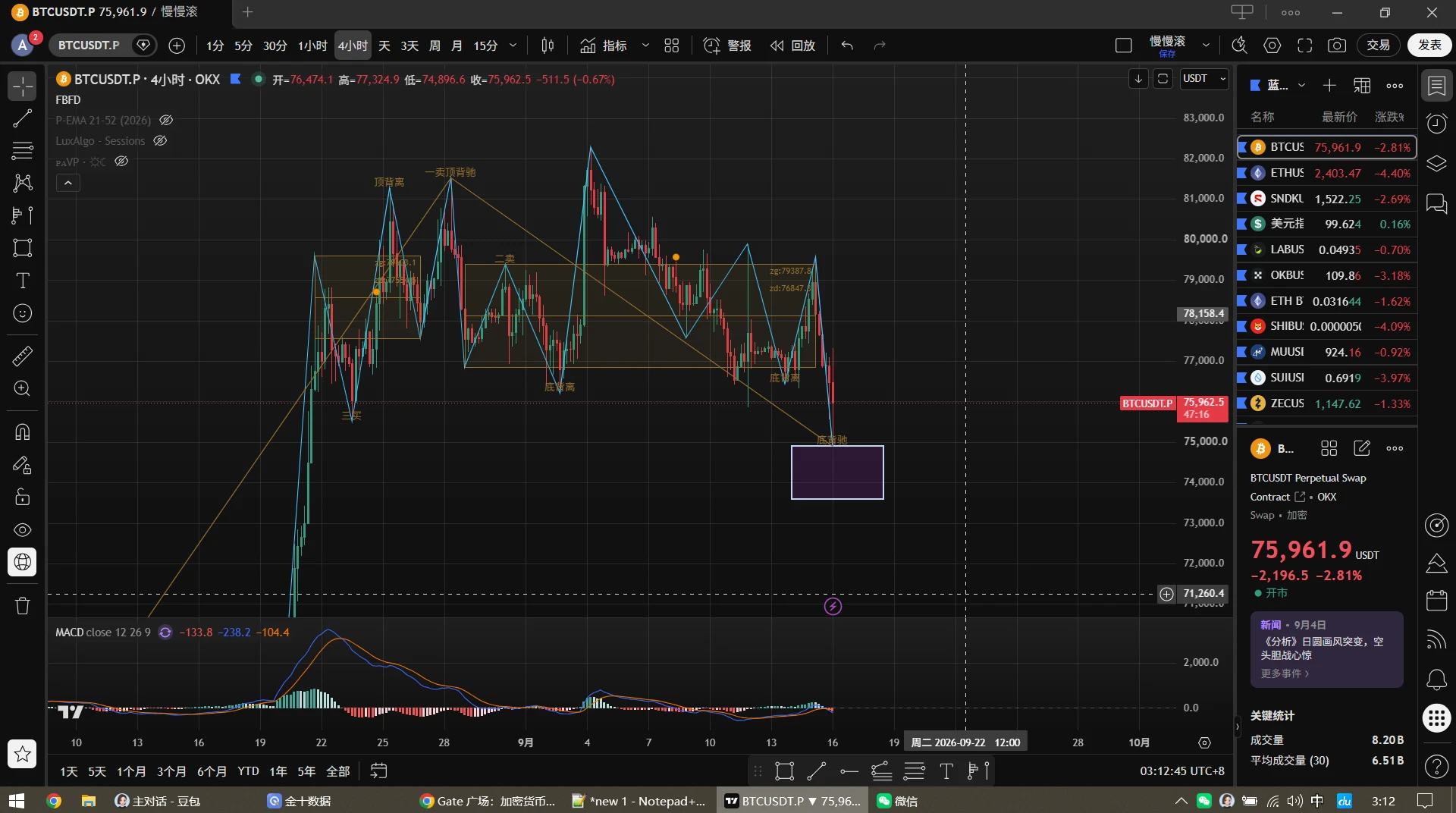1456x813 pixels.
Task: Open the chart type candles selector
Action: pos(548,46)
